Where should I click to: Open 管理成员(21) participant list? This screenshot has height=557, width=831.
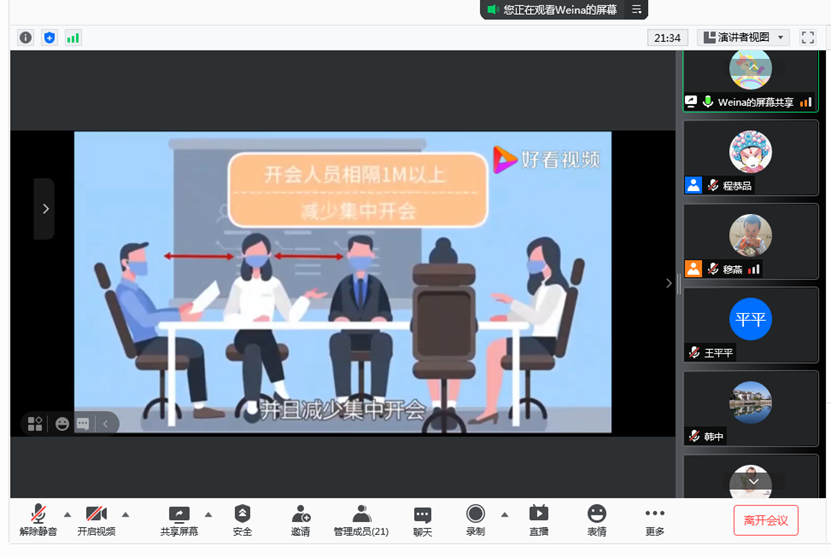pyautogui.click(x=361, y=520)
